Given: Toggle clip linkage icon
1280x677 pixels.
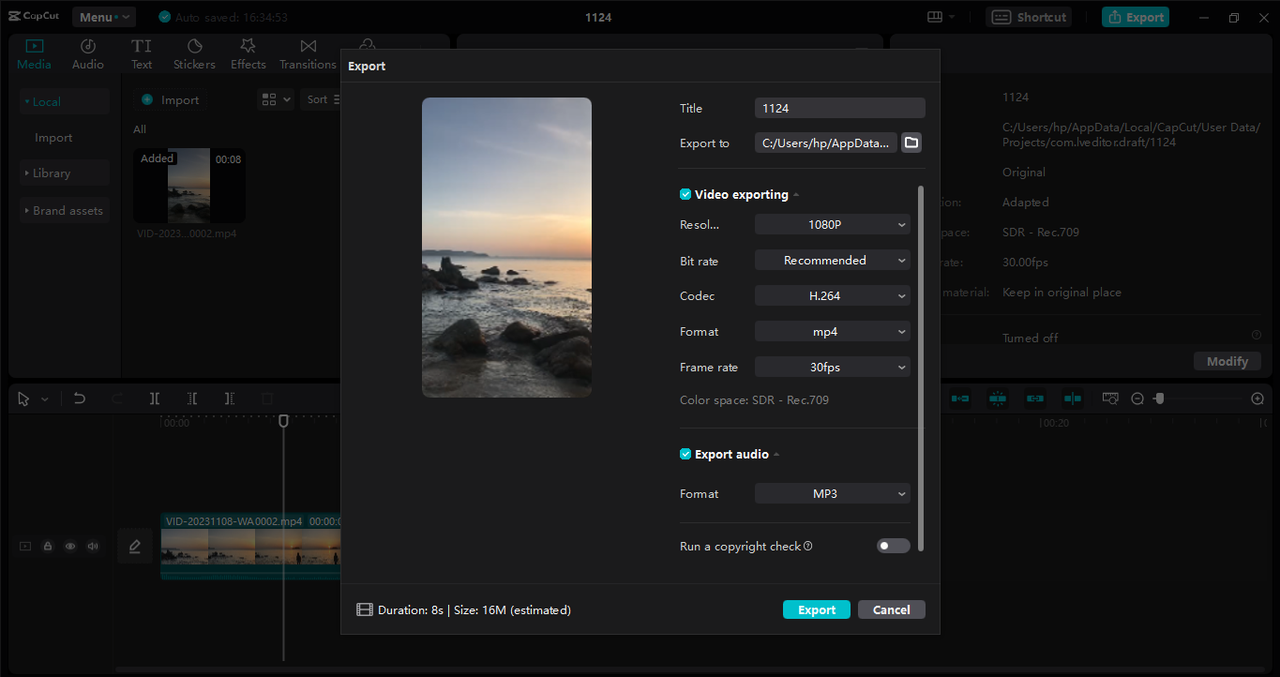Looking at the screenshot, I should pyautogui.click(x=1035, y=399).
